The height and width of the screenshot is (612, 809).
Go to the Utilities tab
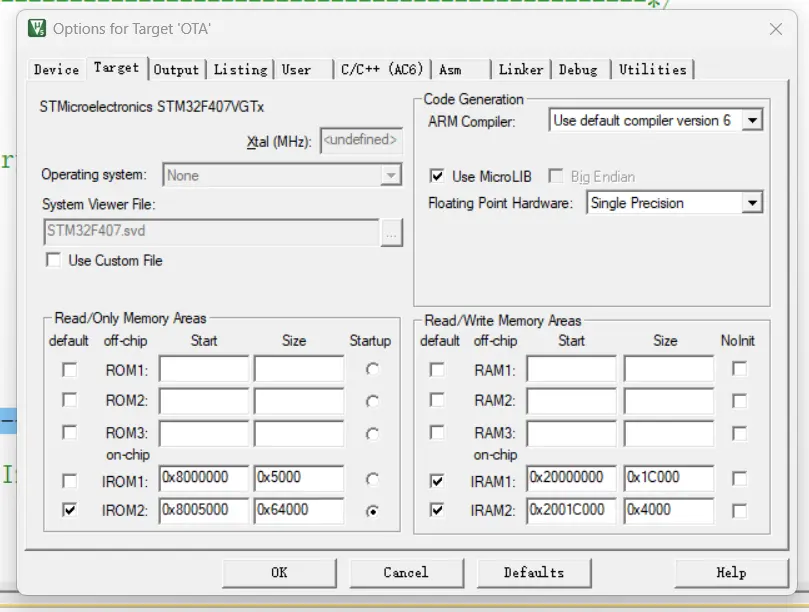click(x=653, y=69)
